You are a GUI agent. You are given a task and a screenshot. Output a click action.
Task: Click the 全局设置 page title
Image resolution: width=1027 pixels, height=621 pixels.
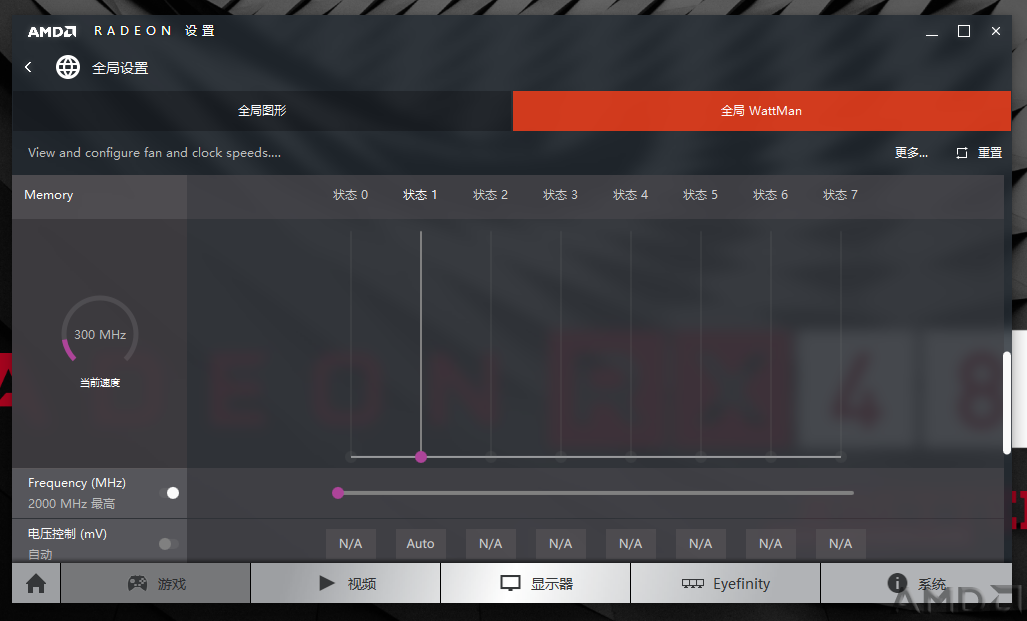coord(120,68)
